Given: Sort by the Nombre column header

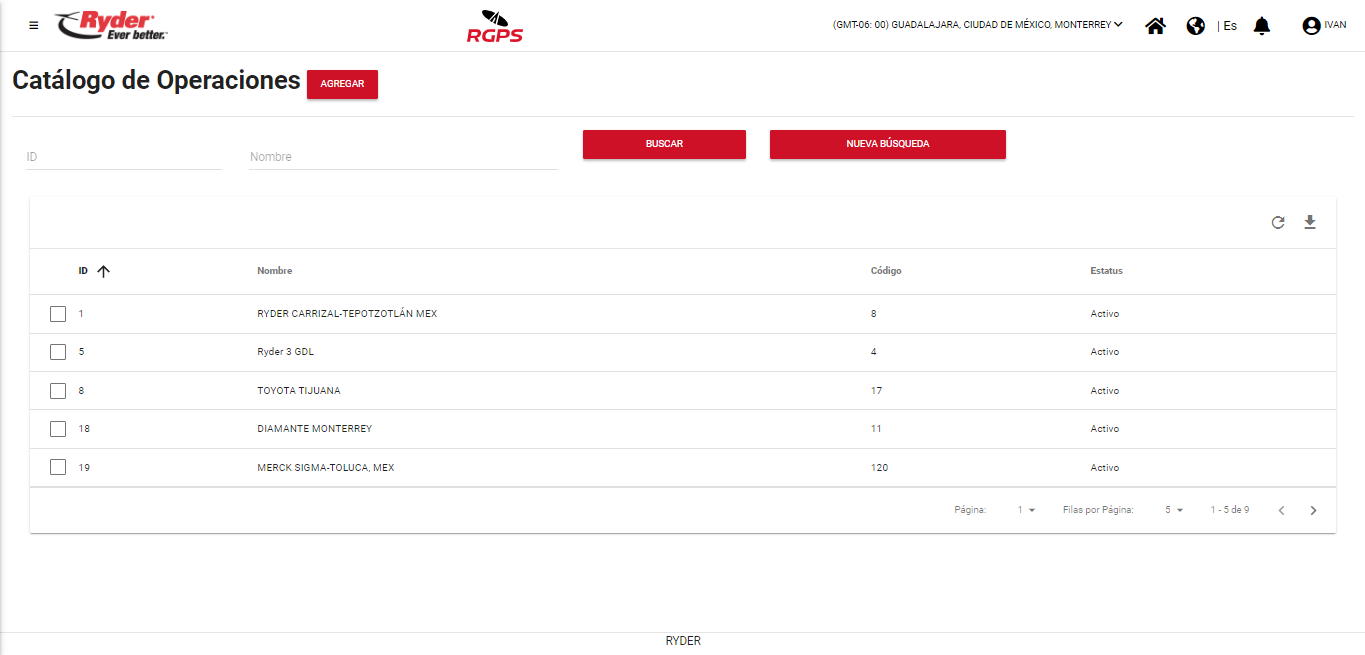Looking at the screenshot, I should click(274, 271).
